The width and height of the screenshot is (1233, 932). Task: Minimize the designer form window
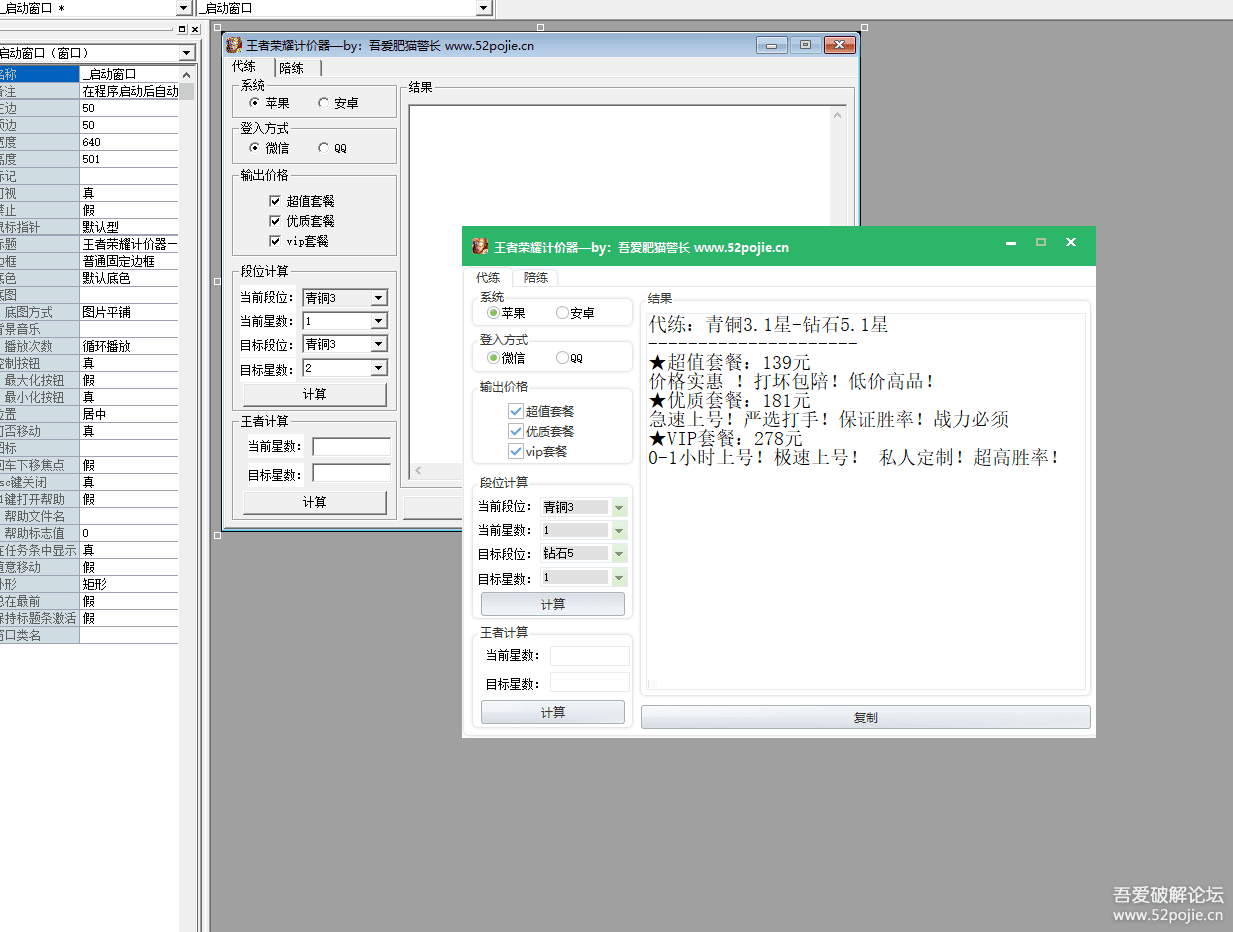[x=771, y=45]
